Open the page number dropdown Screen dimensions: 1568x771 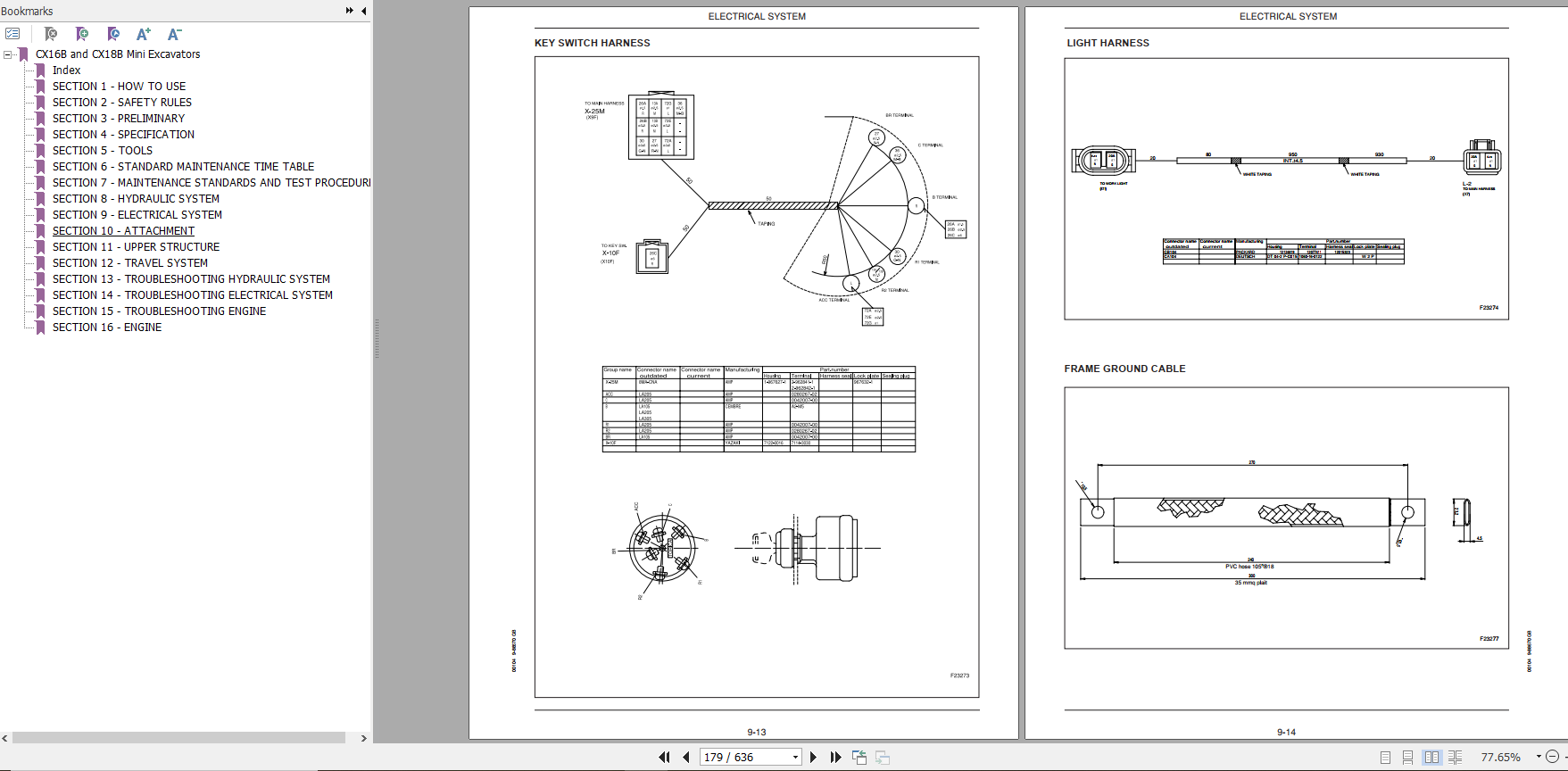tap(795, 757)
